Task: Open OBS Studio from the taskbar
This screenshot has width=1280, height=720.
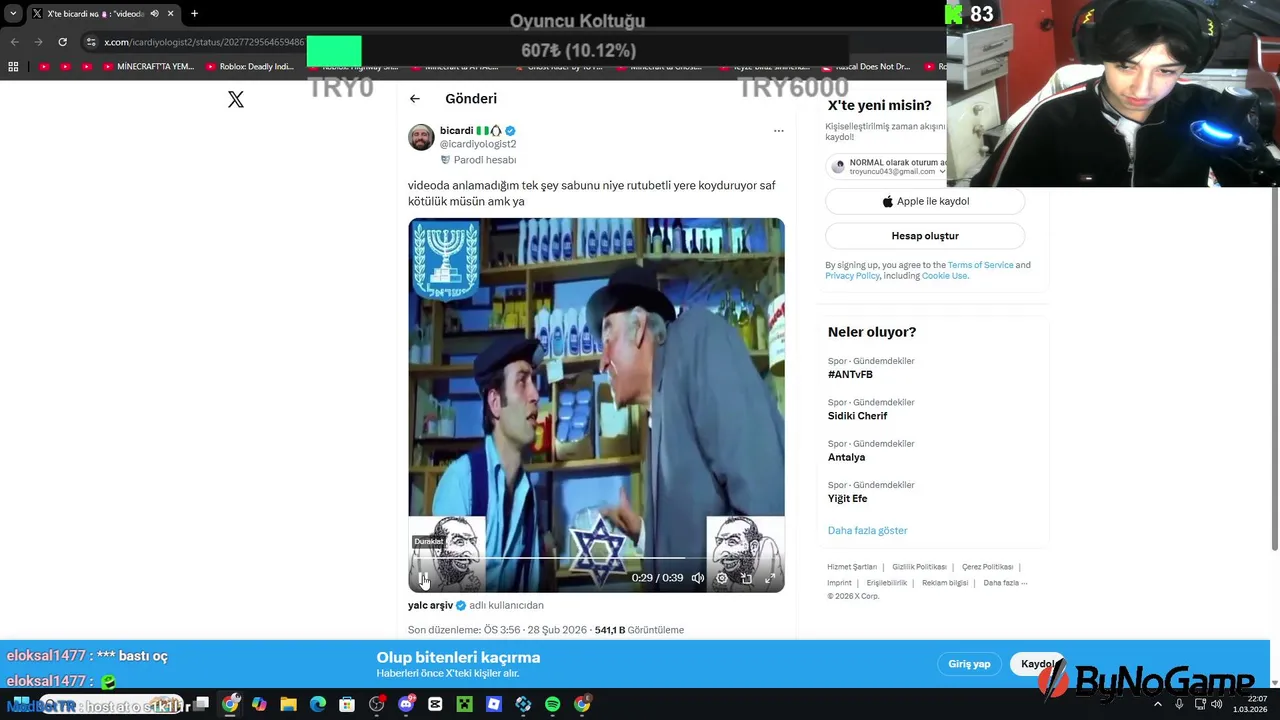Action: point(377,704)
